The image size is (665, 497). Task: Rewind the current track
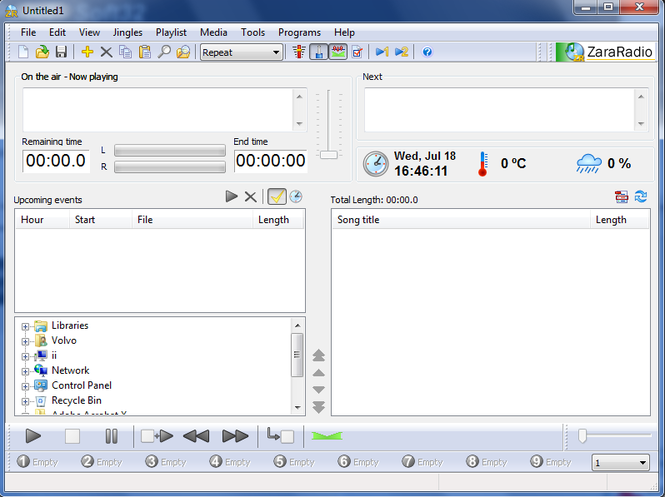196,436
